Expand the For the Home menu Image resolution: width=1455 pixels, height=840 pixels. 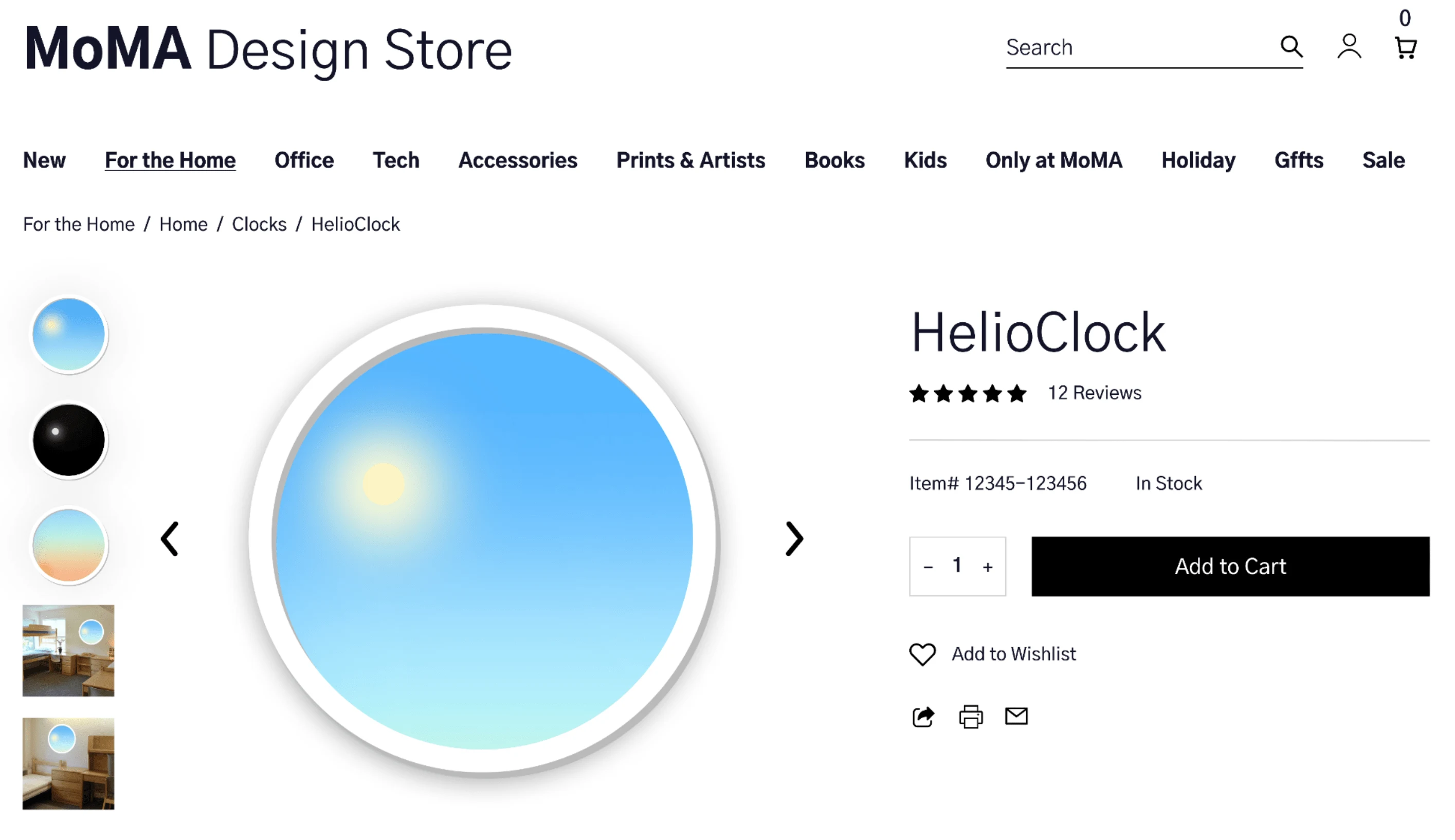170,159
